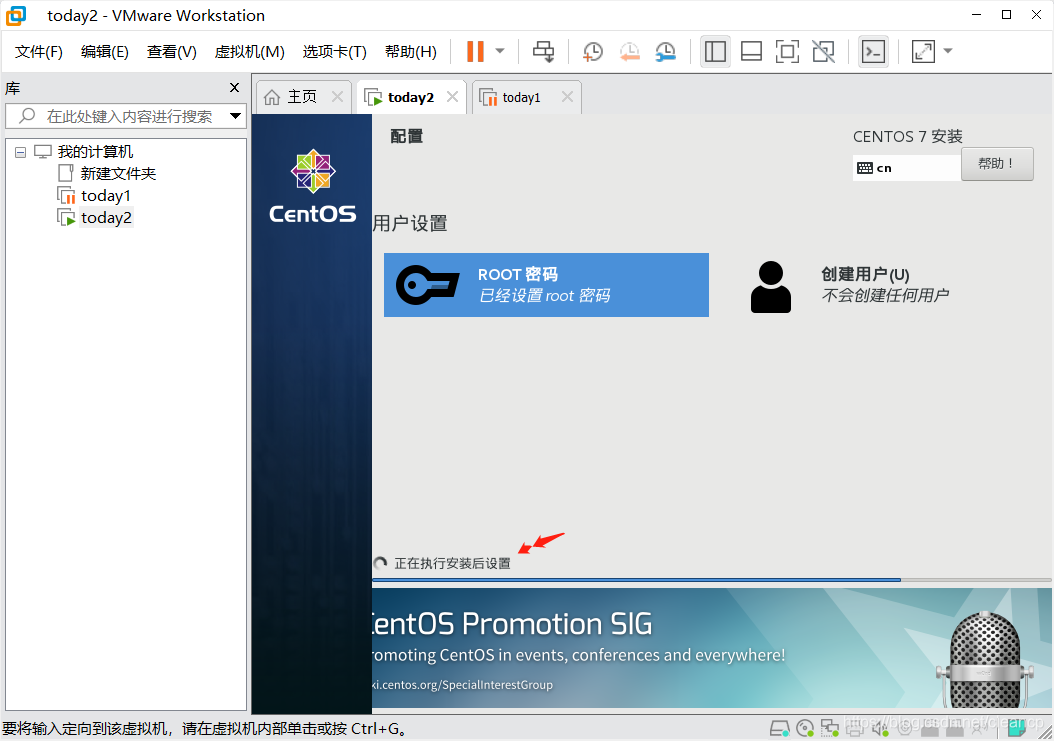
Task: Open snapshot manager icon
Action: point(665,51)
